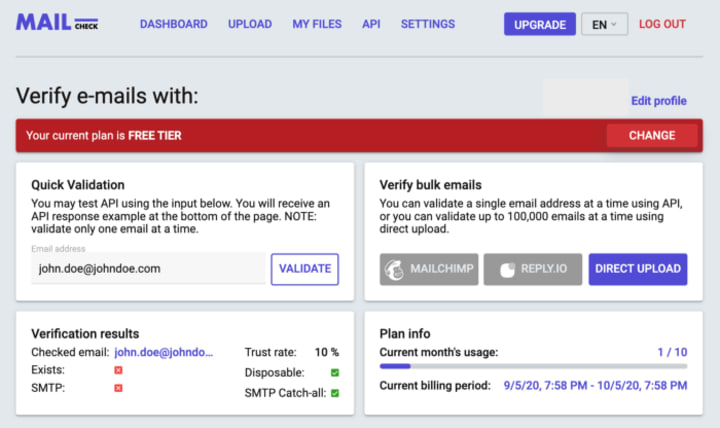
Task: Click the red SMTP status icon
Action: [118, 388]
